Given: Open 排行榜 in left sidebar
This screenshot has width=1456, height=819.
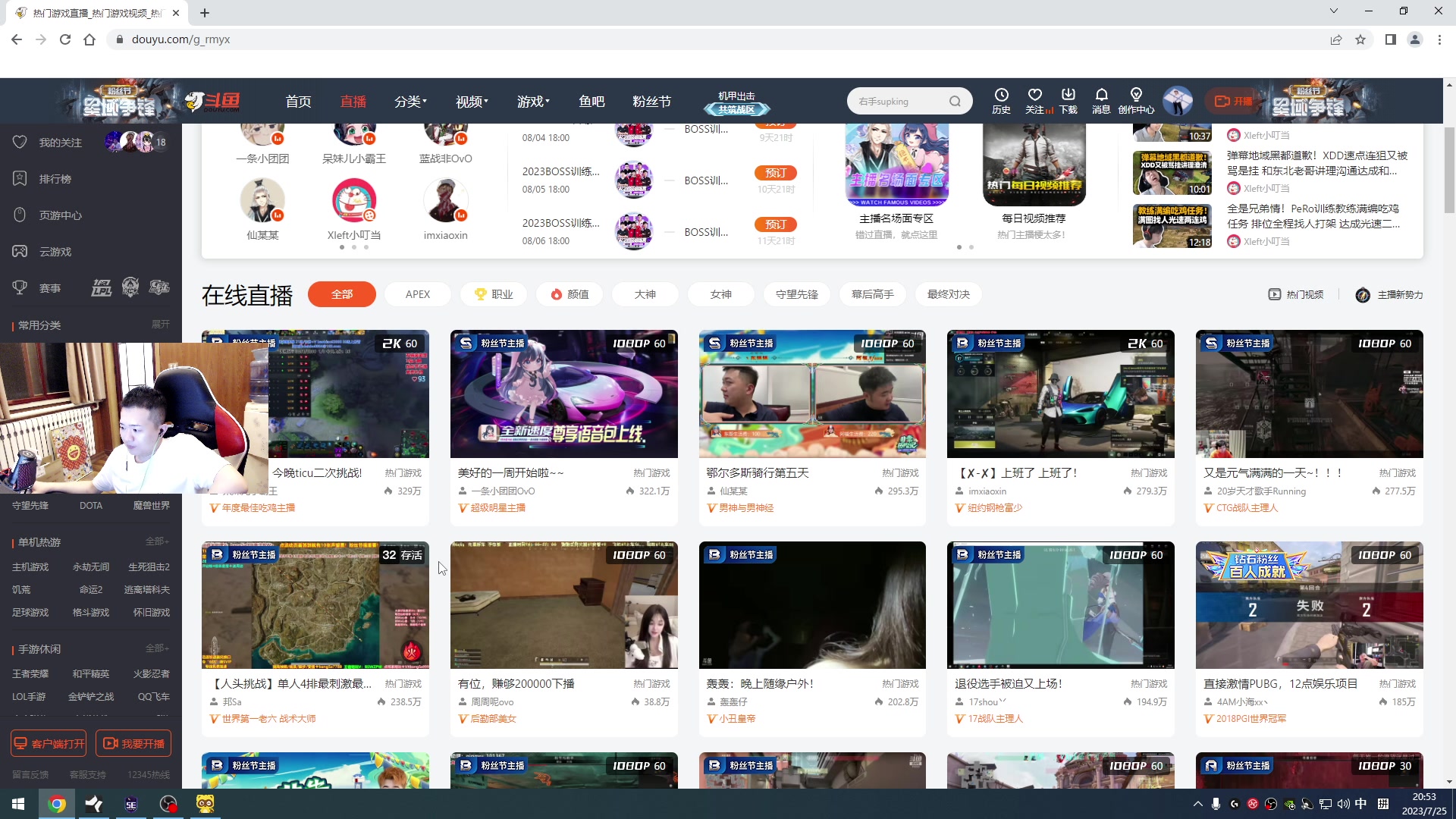Looking at the screenshot, I should coord(55,179).
